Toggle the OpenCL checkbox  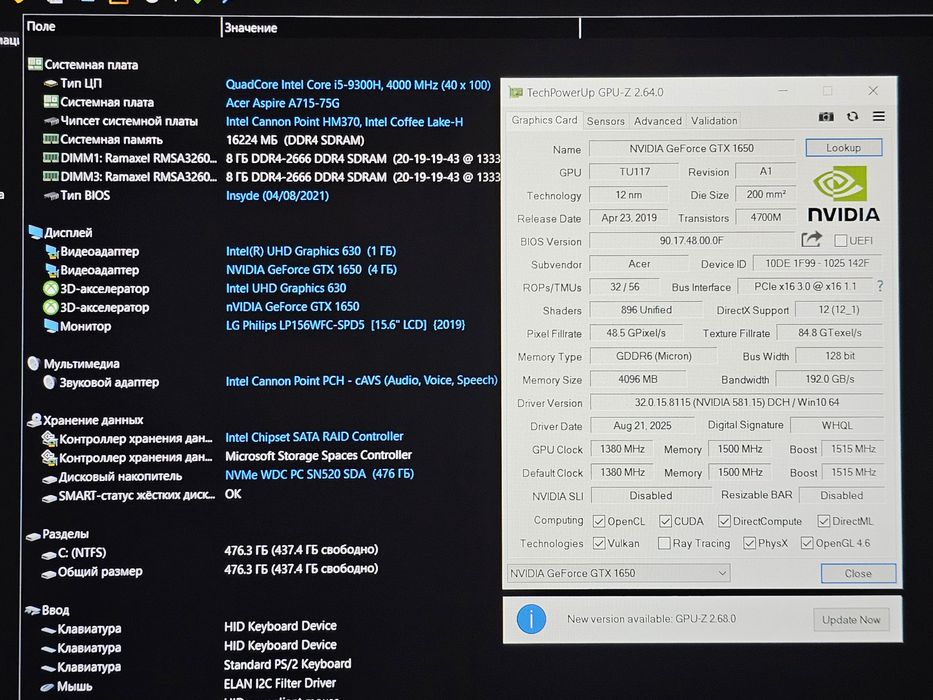pyautogui.click(x=599, y=521)
